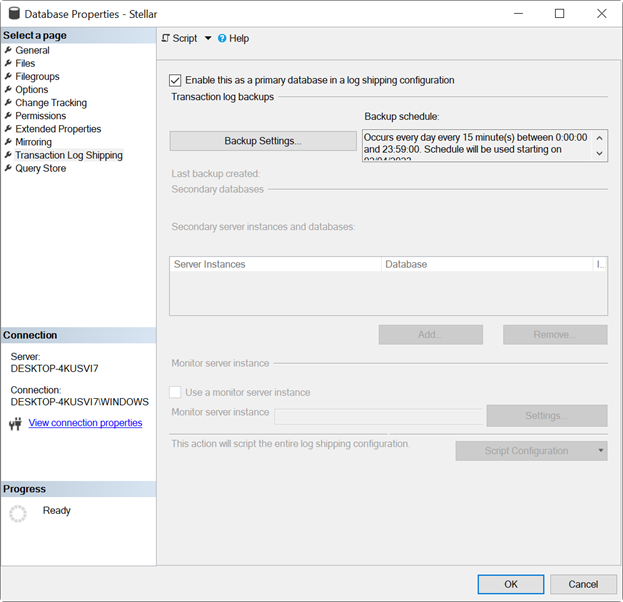
Task: Open the Extended Properties page
Action: pyautogui.click(x=58, y=129)
